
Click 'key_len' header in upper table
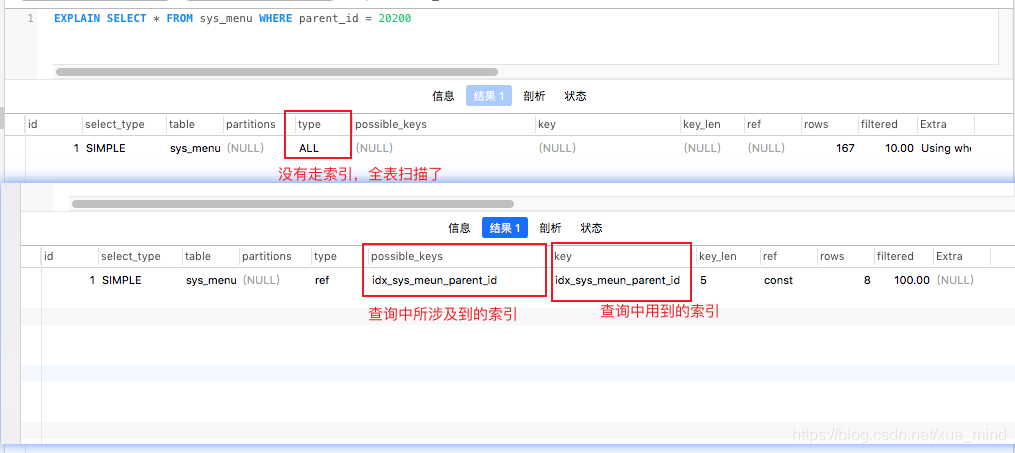702,124
